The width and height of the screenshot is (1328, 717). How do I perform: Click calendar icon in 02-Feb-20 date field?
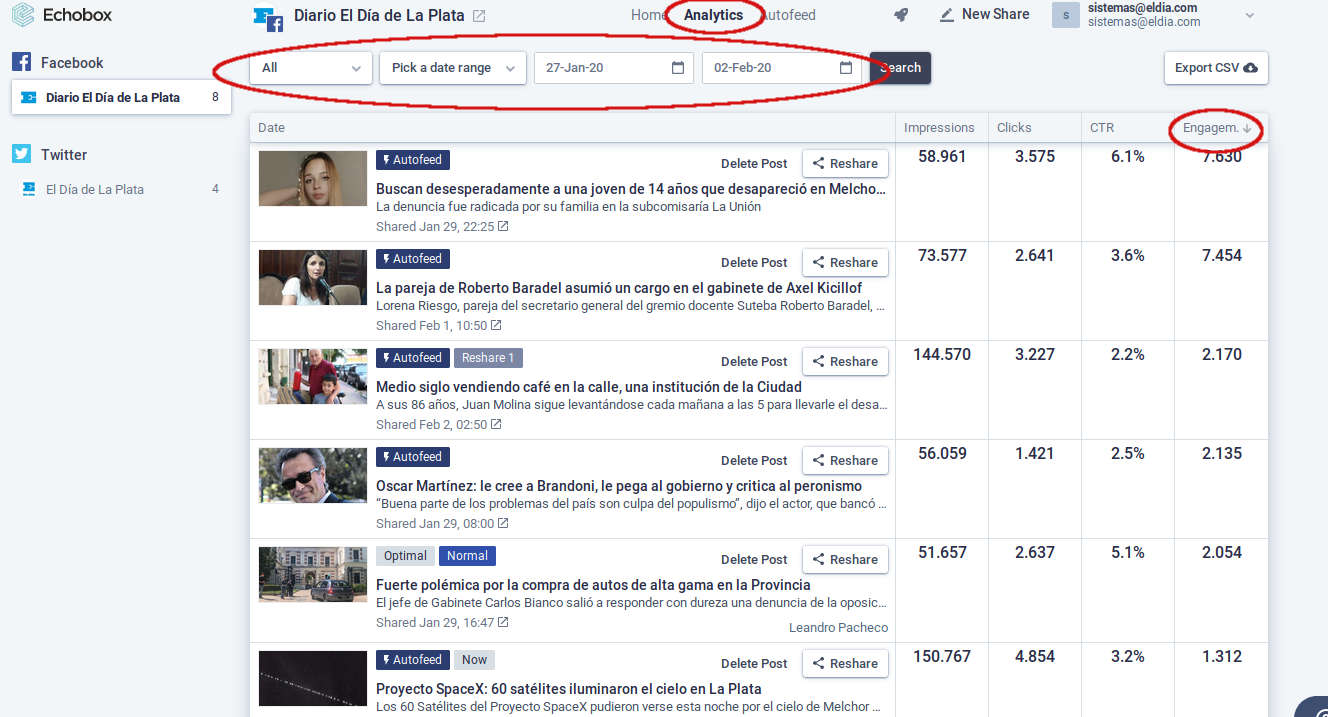(x=846, y=68)
